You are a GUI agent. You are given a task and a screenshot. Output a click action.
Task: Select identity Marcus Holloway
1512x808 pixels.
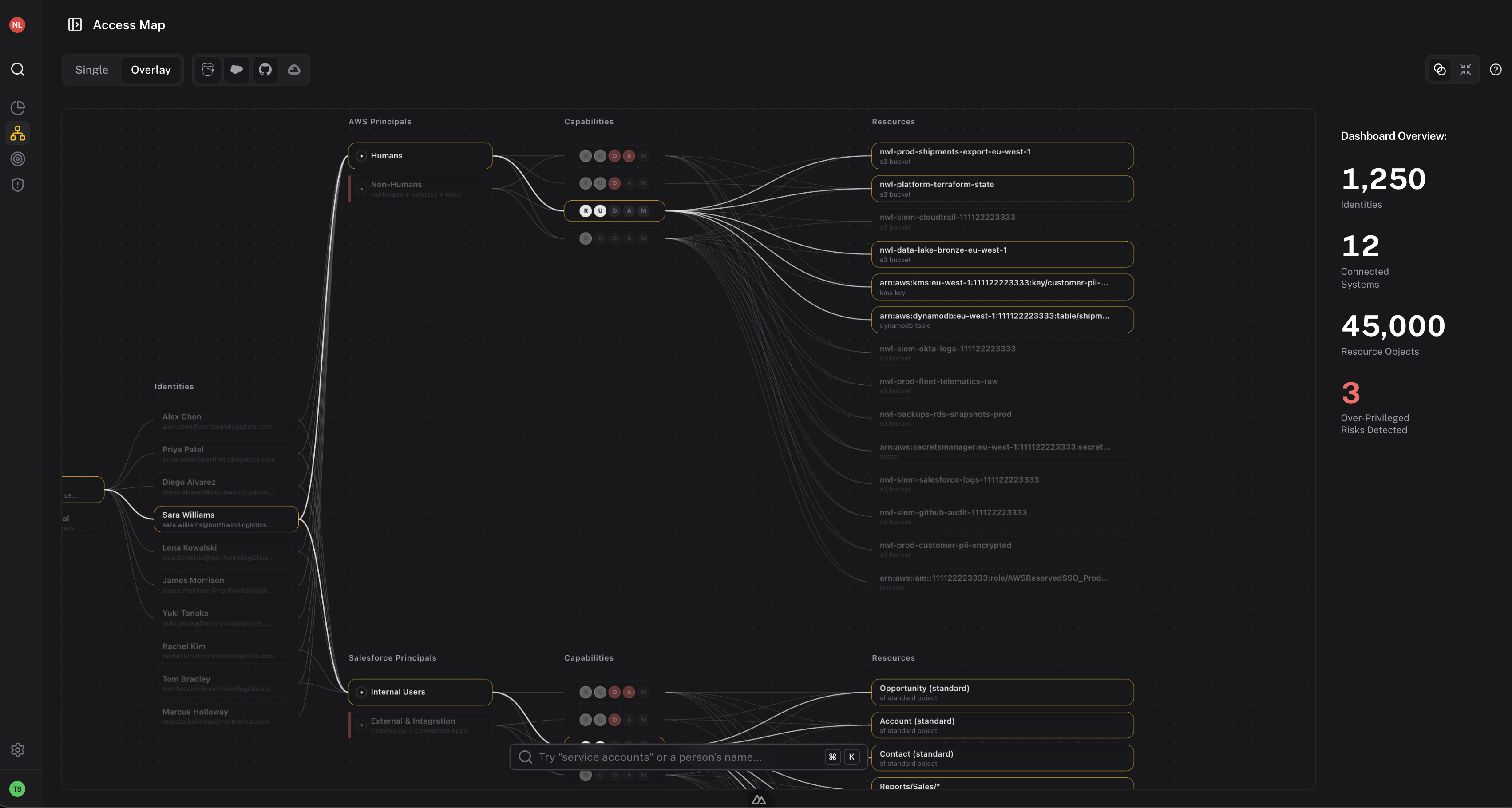pos(226,717)
